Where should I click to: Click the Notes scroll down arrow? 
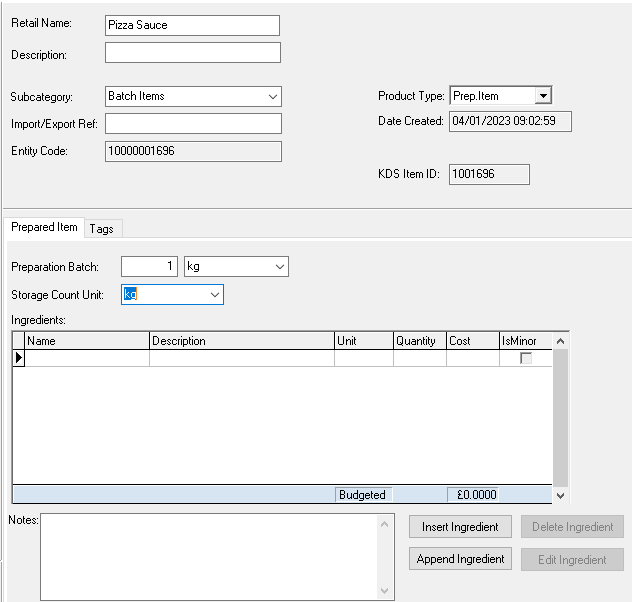point(387,591)
